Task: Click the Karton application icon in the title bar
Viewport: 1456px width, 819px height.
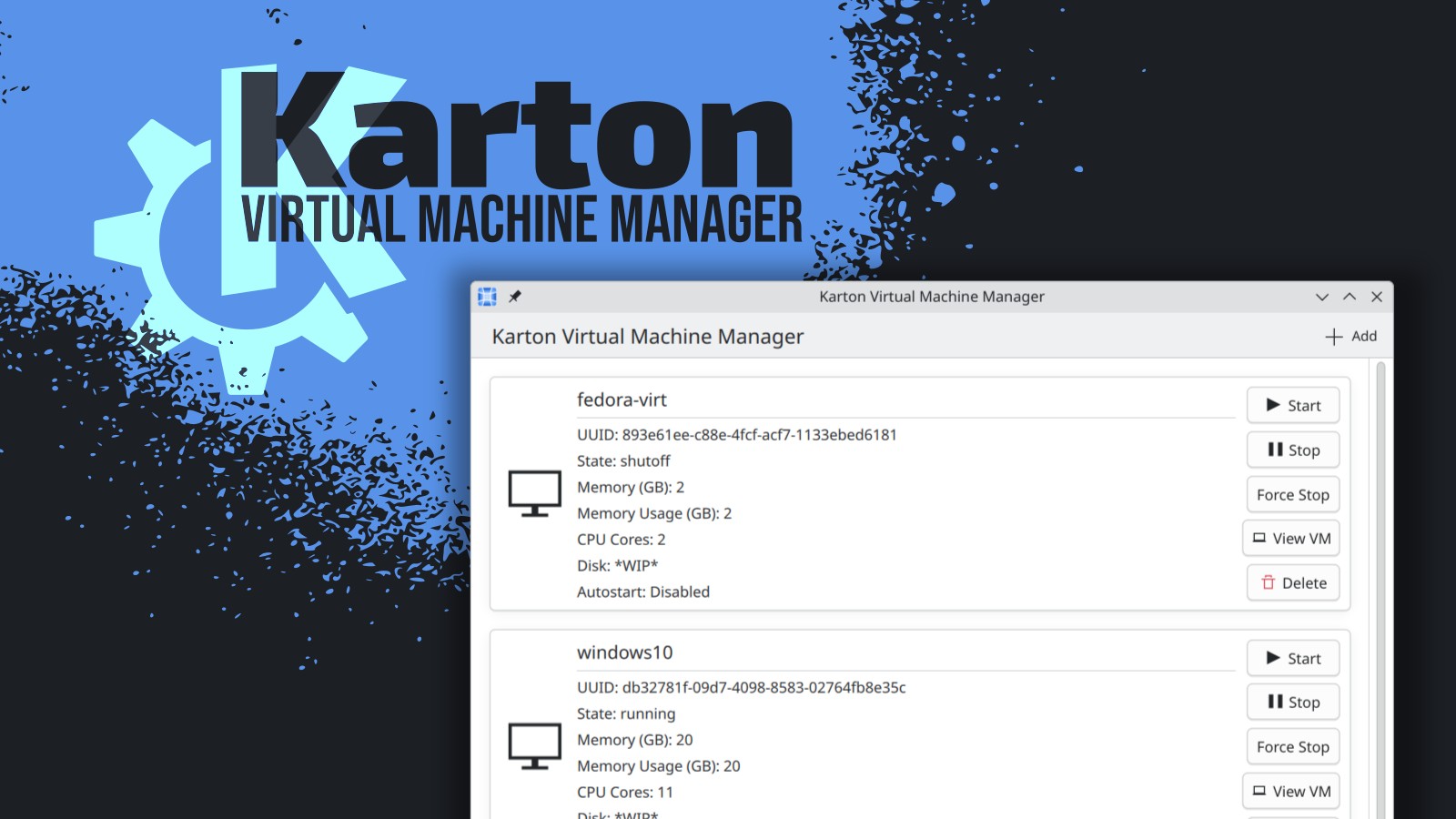Action: [489, 297]
